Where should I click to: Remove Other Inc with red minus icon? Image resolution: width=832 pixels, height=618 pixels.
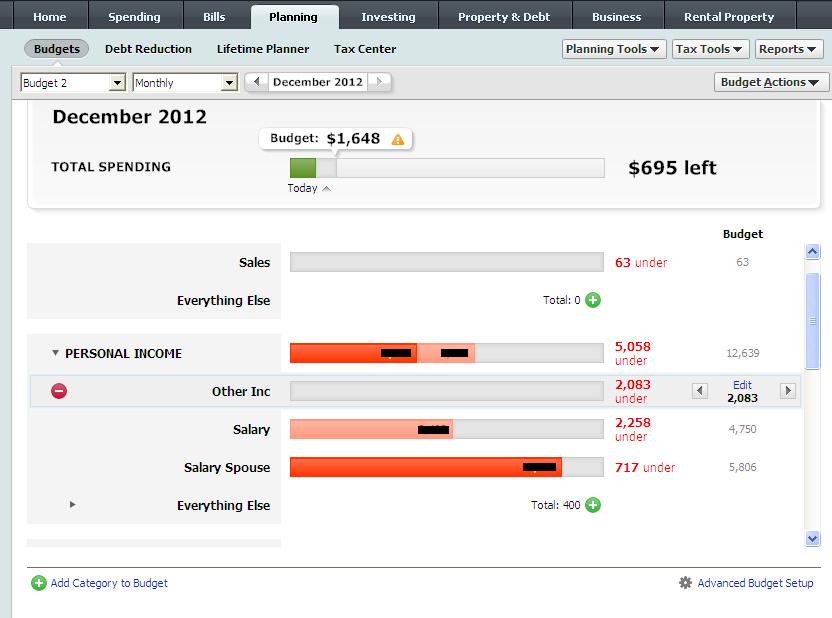pos(59,391)
